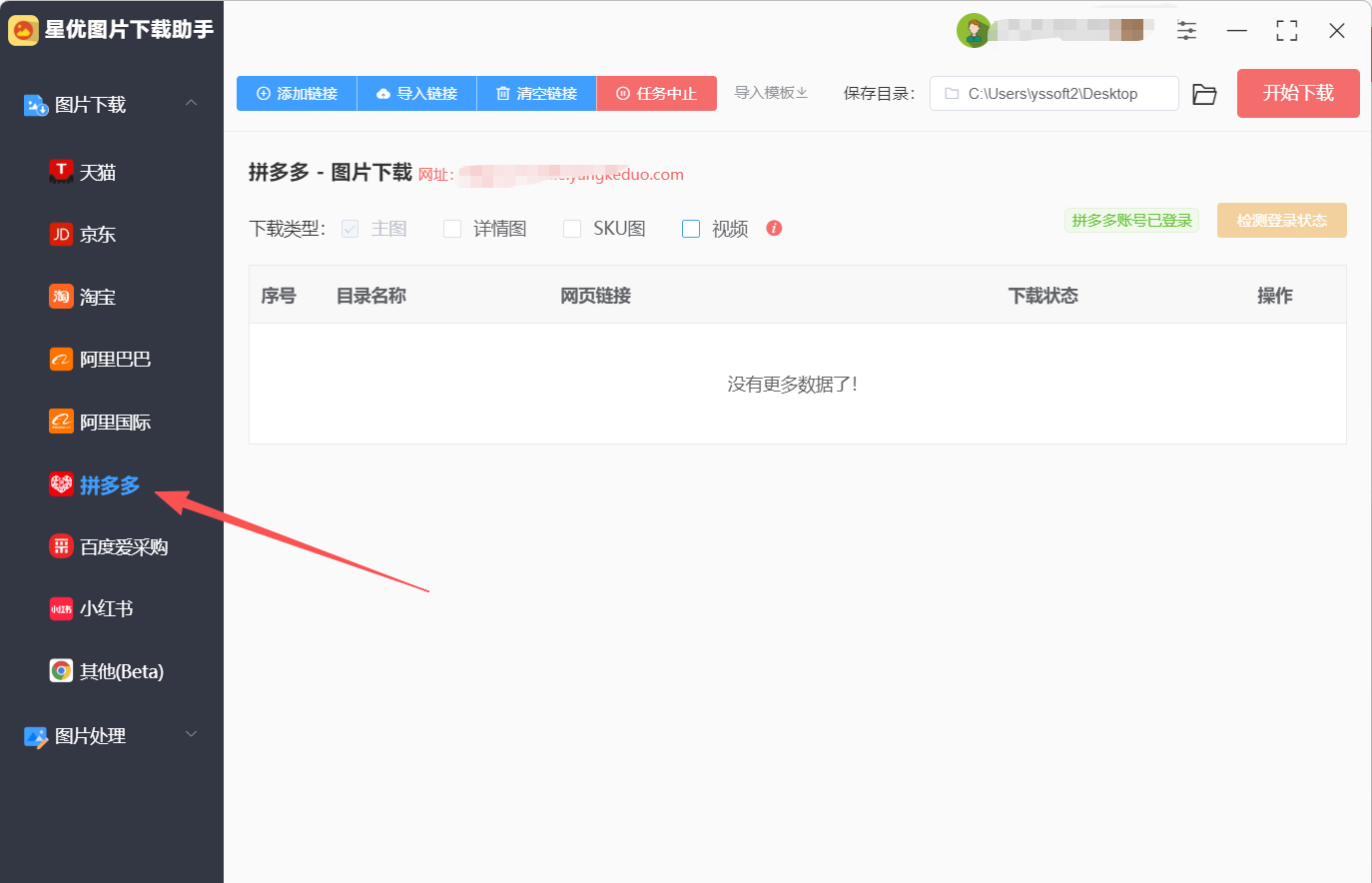
Task: Click the user avatar icon
Action: click(973, 31)
